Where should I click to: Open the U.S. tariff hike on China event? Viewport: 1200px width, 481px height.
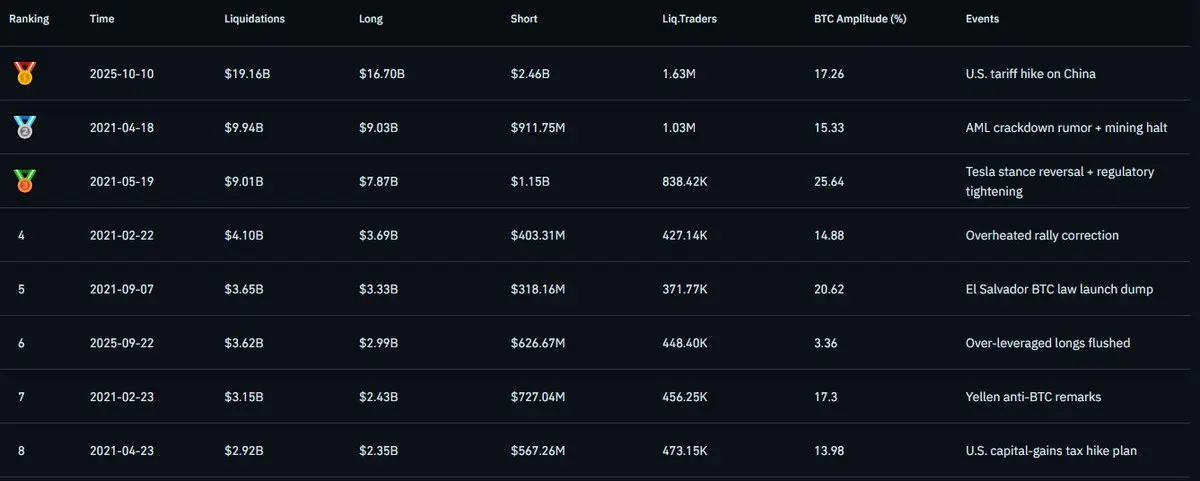tap(1030, 73)
